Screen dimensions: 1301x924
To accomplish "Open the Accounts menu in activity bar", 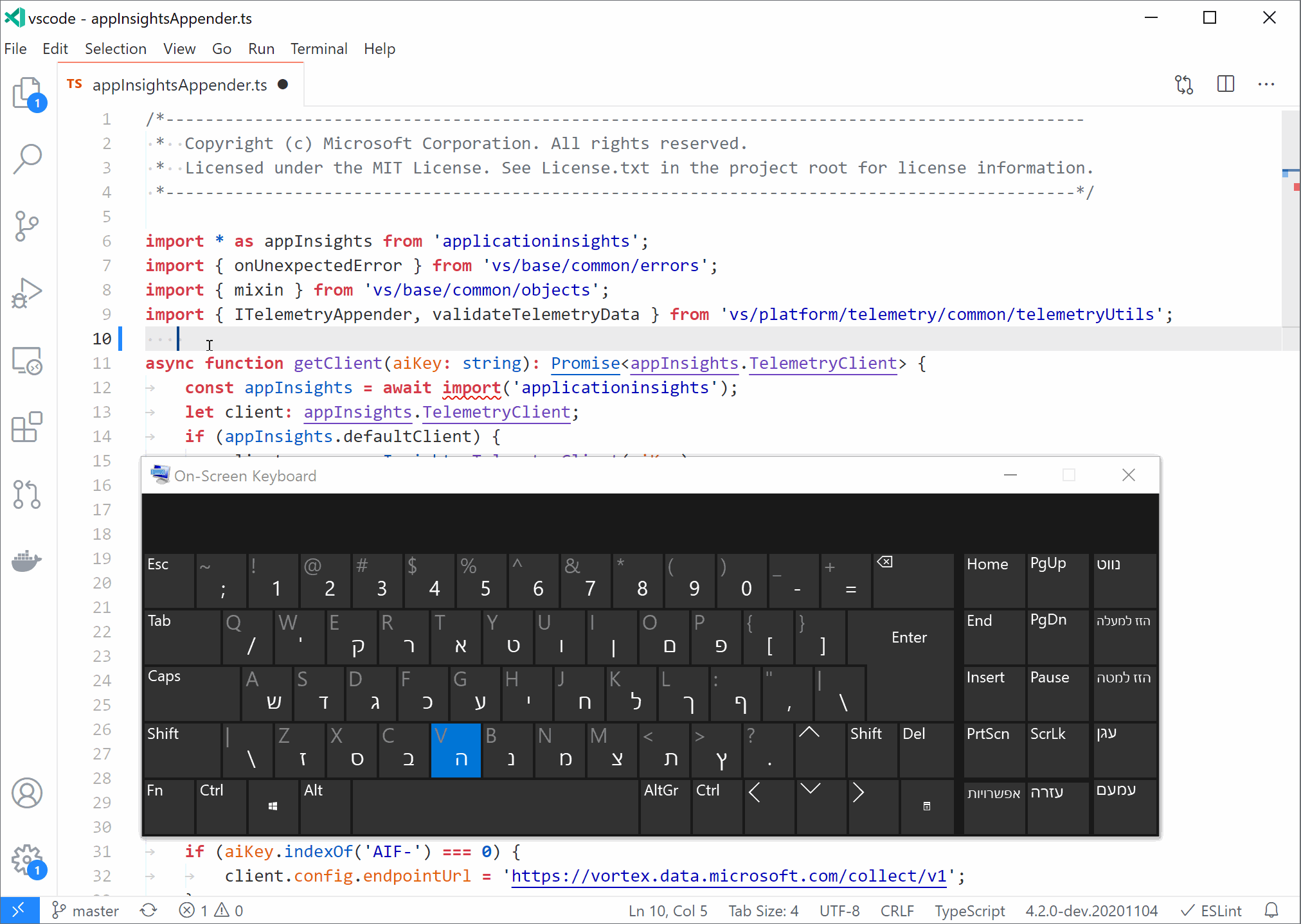I will 27,793.
